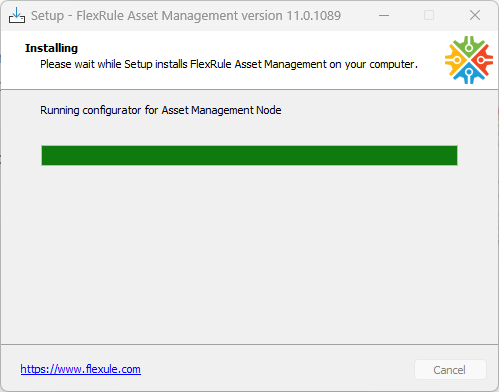The image size is (499, 392).
Task: Select the red right segment of FlexRule logo
Action: [x=483, y=60]
